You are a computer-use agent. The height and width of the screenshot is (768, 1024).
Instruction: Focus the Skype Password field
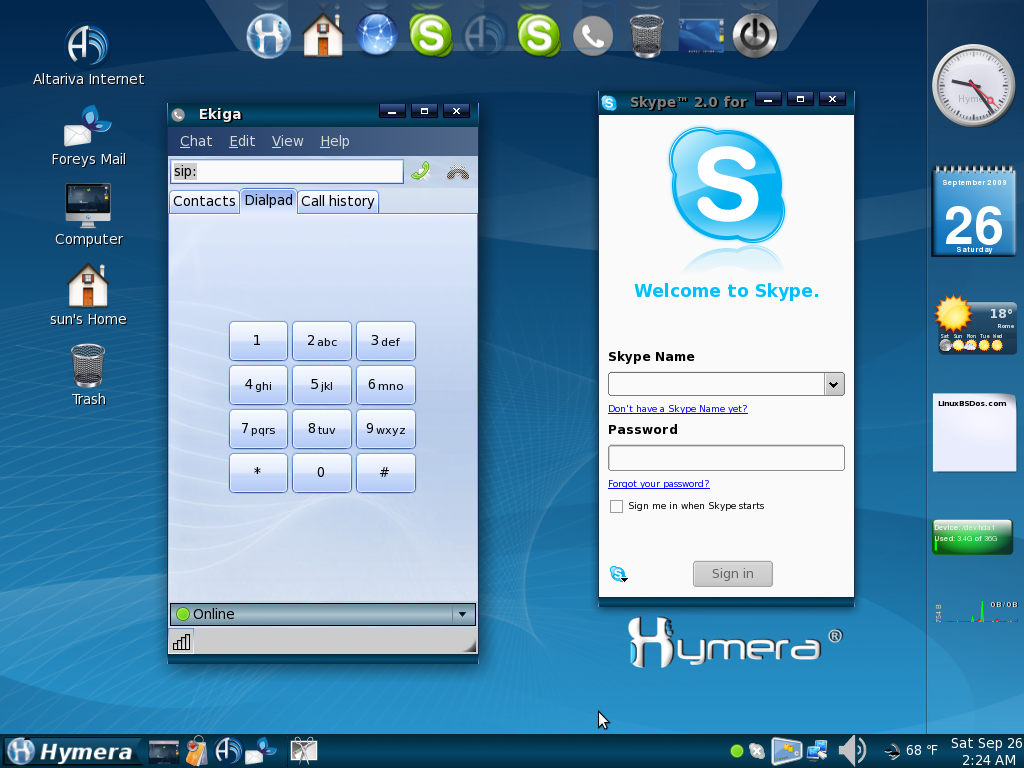pos(726,458)
